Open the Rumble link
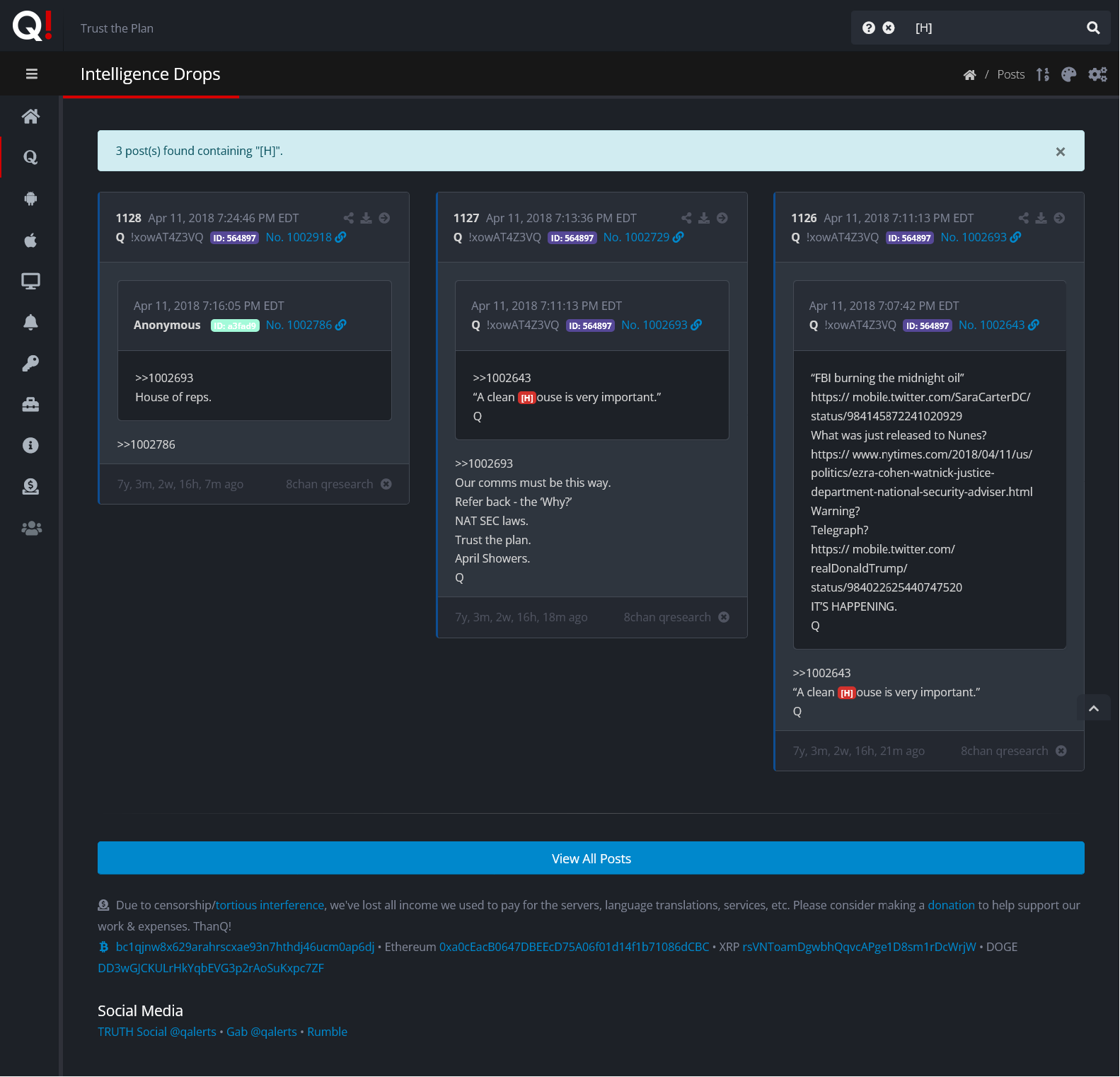 pyautogui.click(x=327, y=1032)
